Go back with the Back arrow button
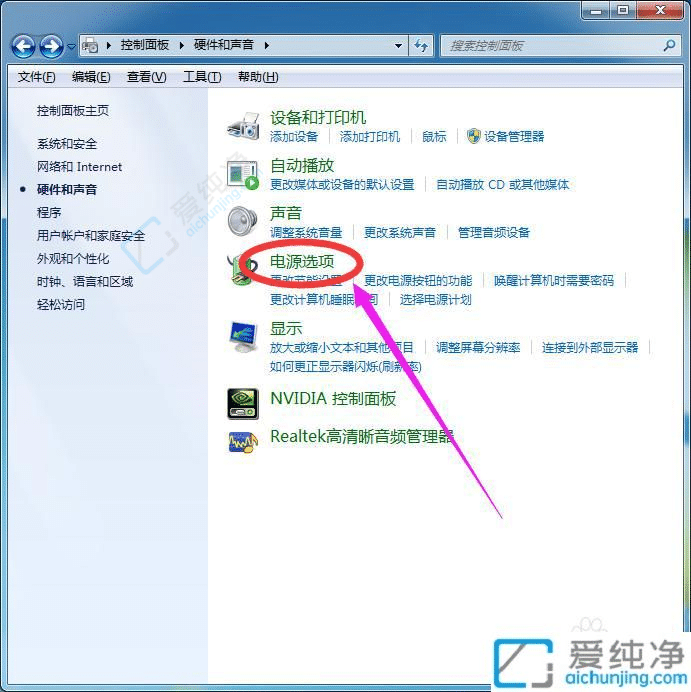691x692 pixels. coord(23,46)
